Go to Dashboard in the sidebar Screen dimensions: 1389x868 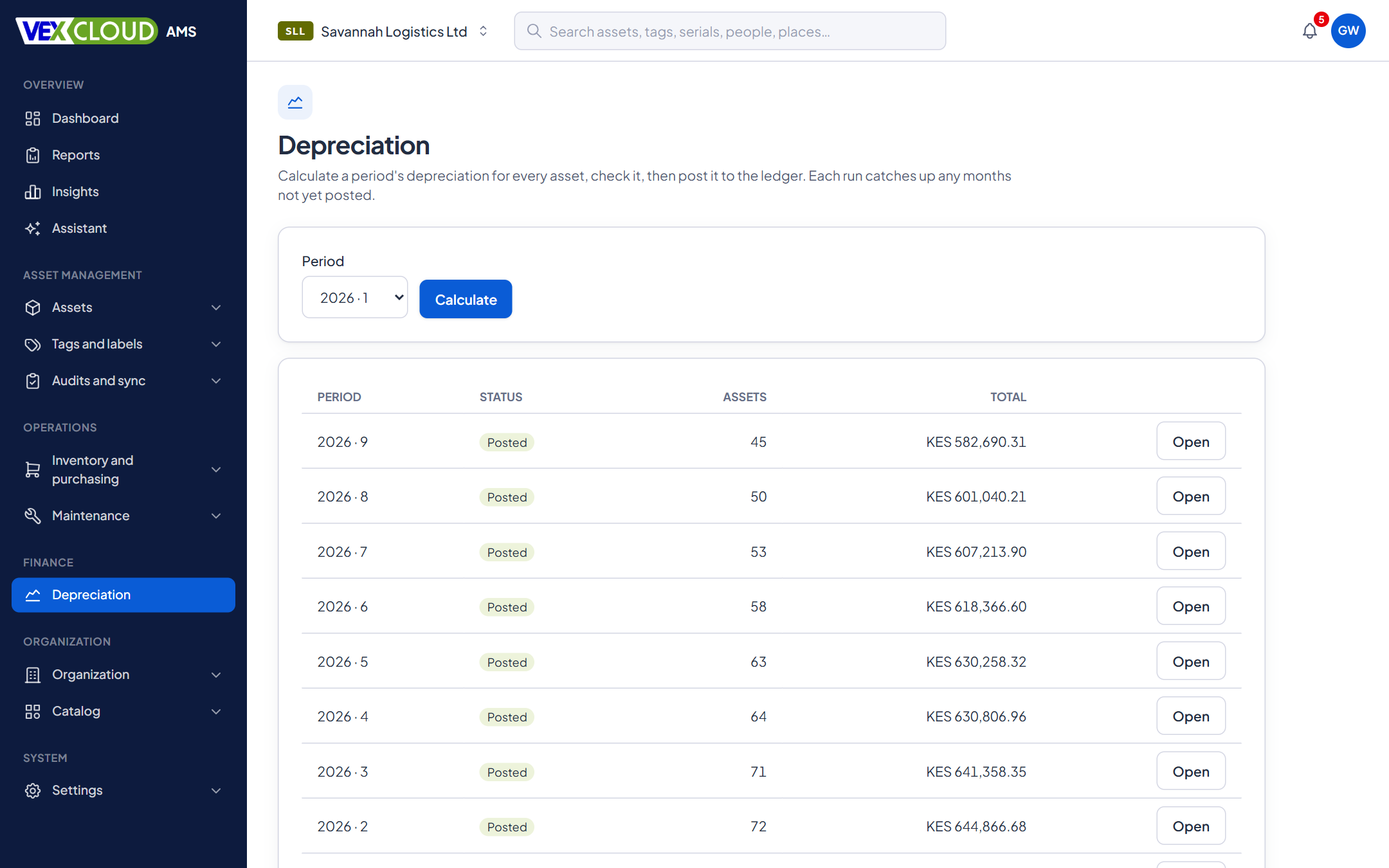[123, 118]
